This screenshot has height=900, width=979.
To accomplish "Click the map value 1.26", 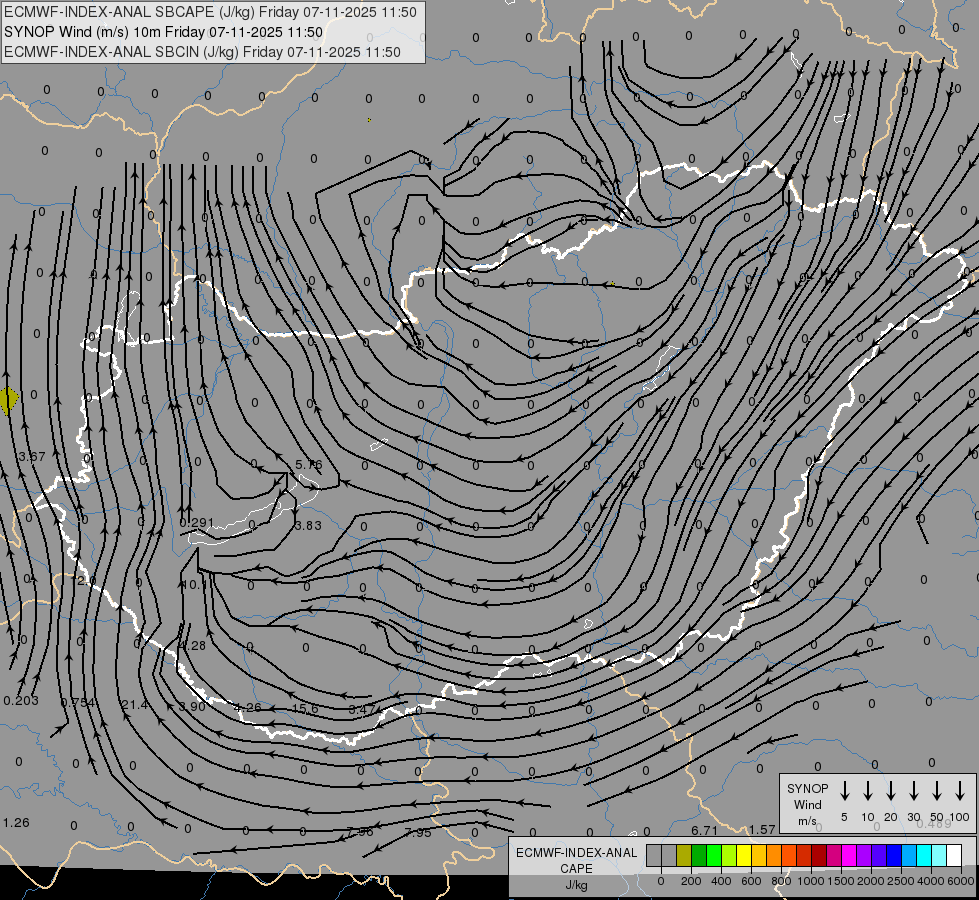I will point(16,823).
